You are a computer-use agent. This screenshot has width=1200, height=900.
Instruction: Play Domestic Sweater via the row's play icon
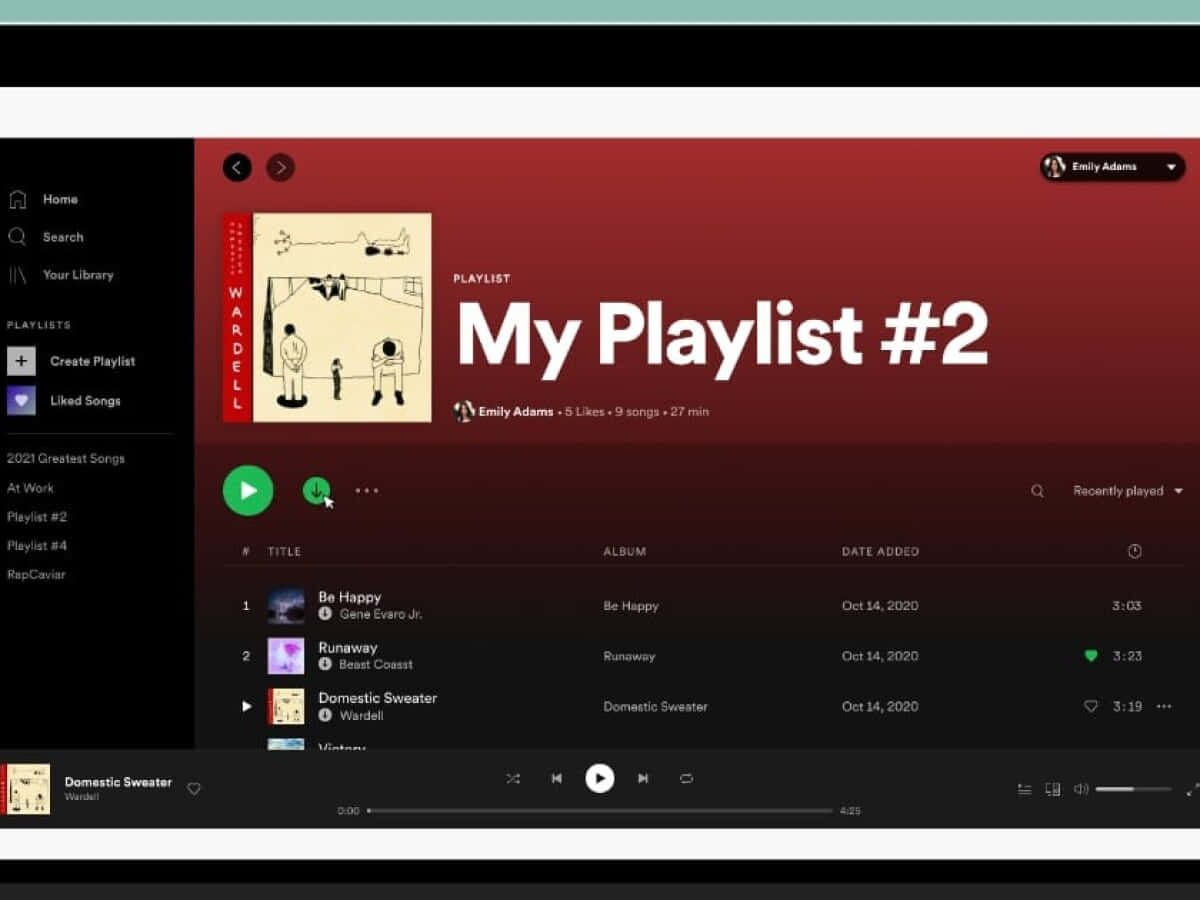point(246,706)
